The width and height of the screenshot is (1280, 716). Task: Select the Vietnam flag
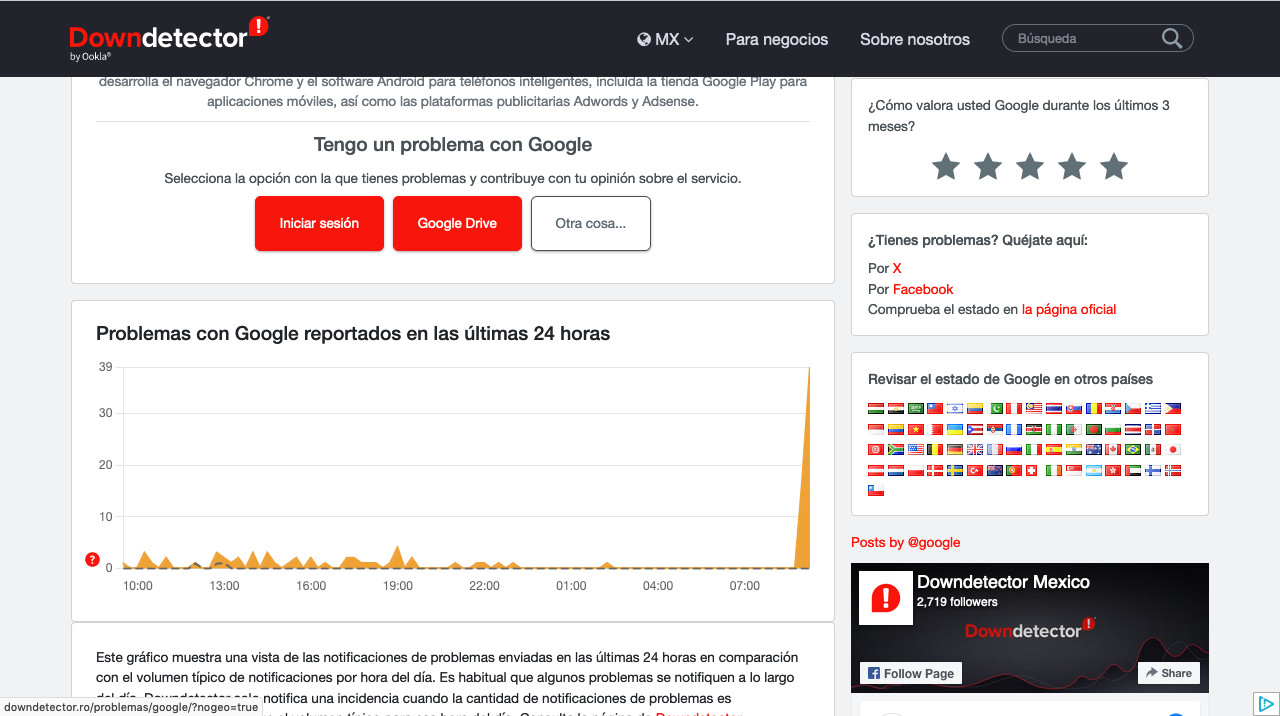pyautogui.click(x=916, y=429)
